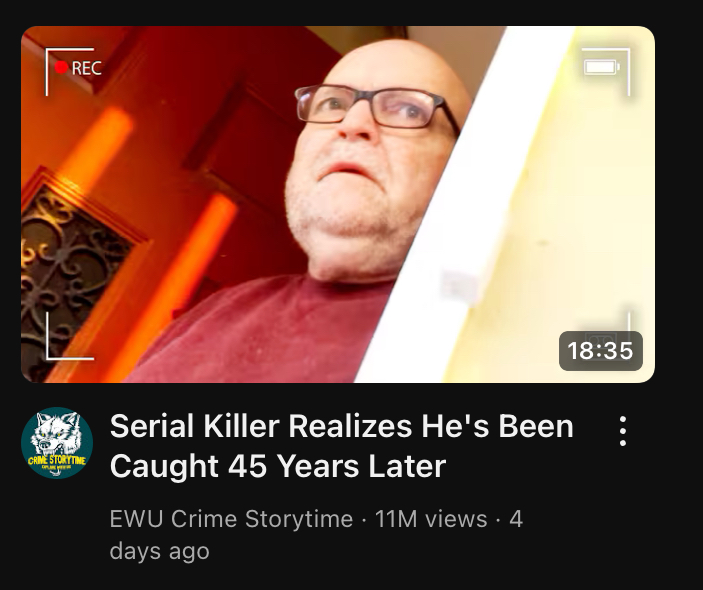
Task: Open the 'Serial Killer Realizes He's Been' title
Action: pyautogui.click(x=342, y=426)
